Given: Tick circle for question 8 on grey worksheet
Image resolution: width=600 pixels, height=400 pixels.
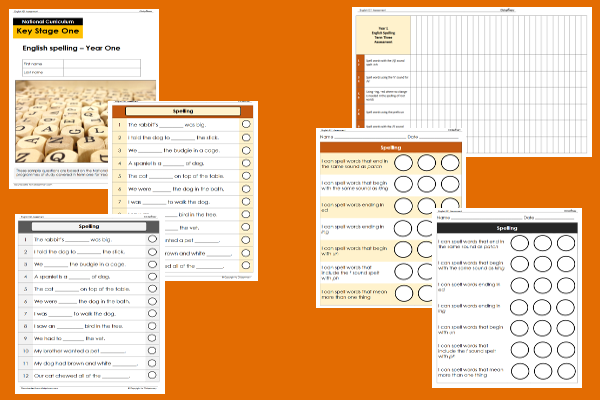Looking at the screenshot, I should point(152,326).
